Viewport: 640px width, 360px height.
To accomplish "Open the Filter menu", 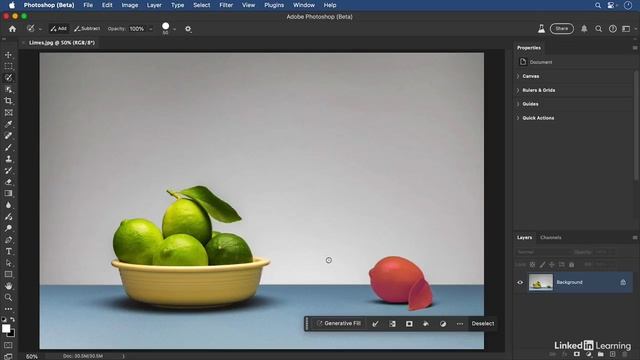I will (226, 5).
